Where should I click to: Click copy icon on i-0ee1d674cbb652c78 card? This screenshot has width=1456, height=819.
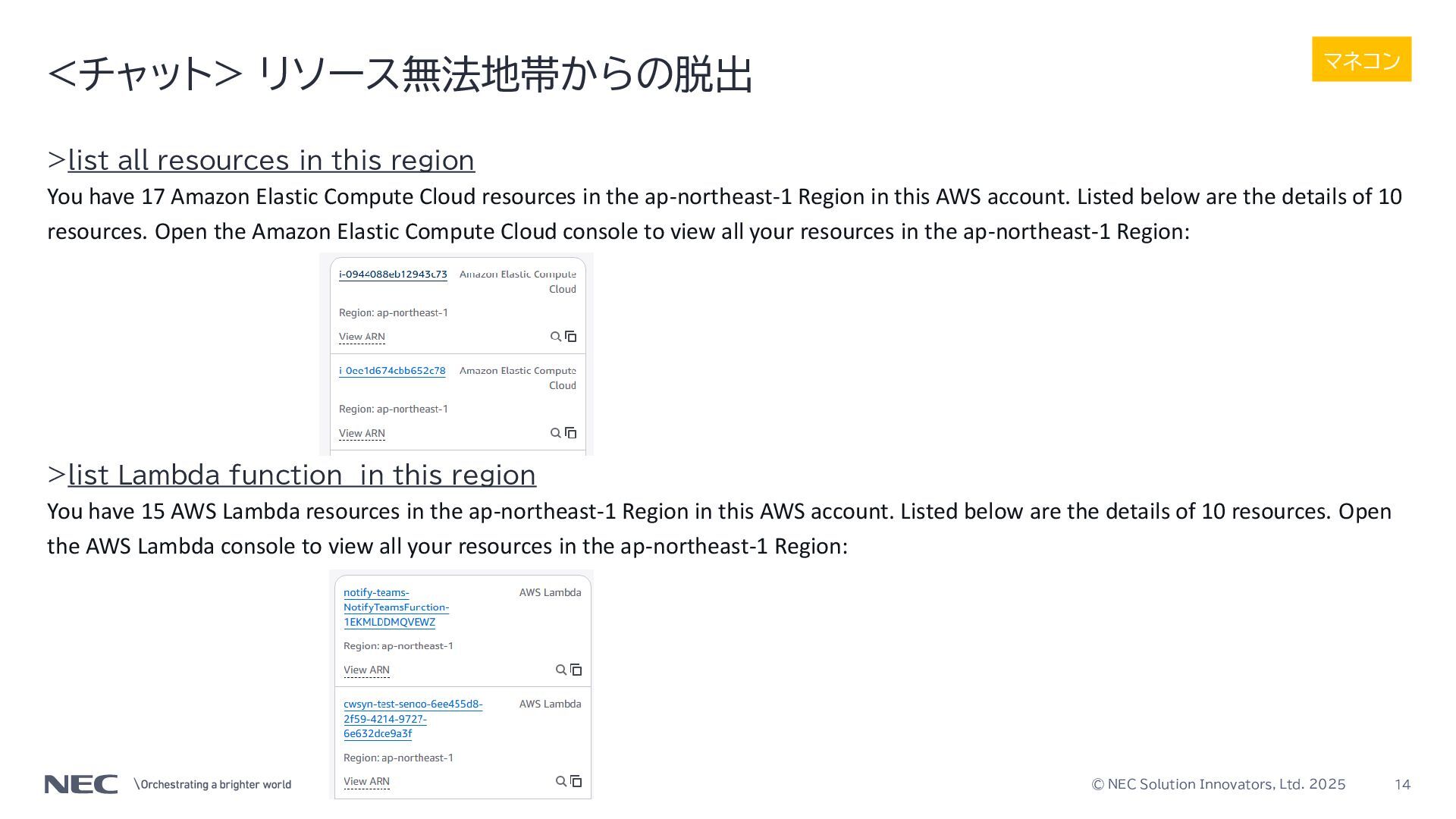click(571, 433)
